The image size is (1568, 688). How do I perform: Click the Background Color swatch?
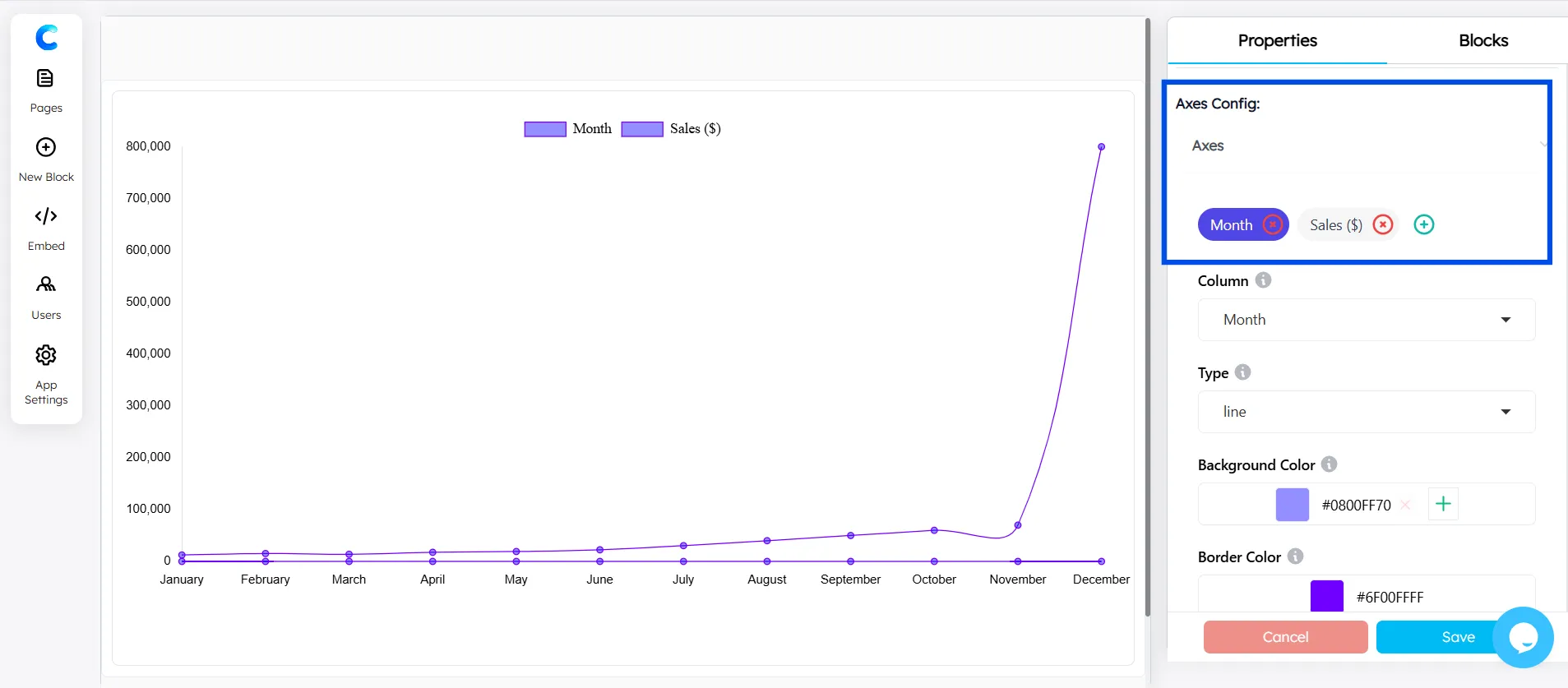pos(1292,505)
